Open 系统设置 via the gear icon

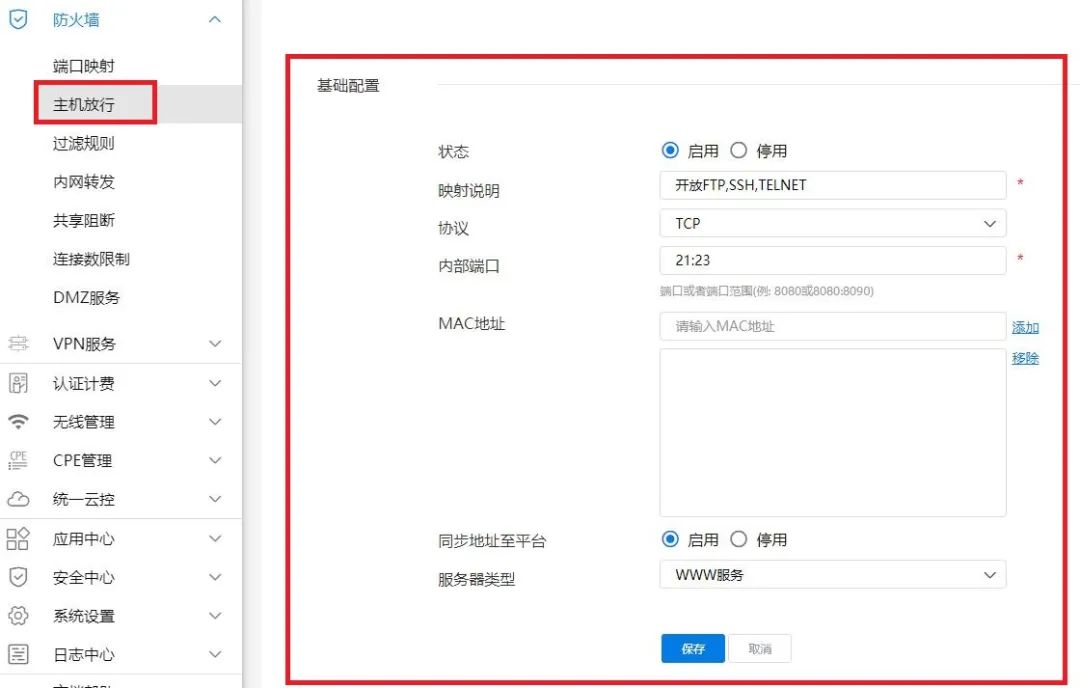click(x=18, y=616)
